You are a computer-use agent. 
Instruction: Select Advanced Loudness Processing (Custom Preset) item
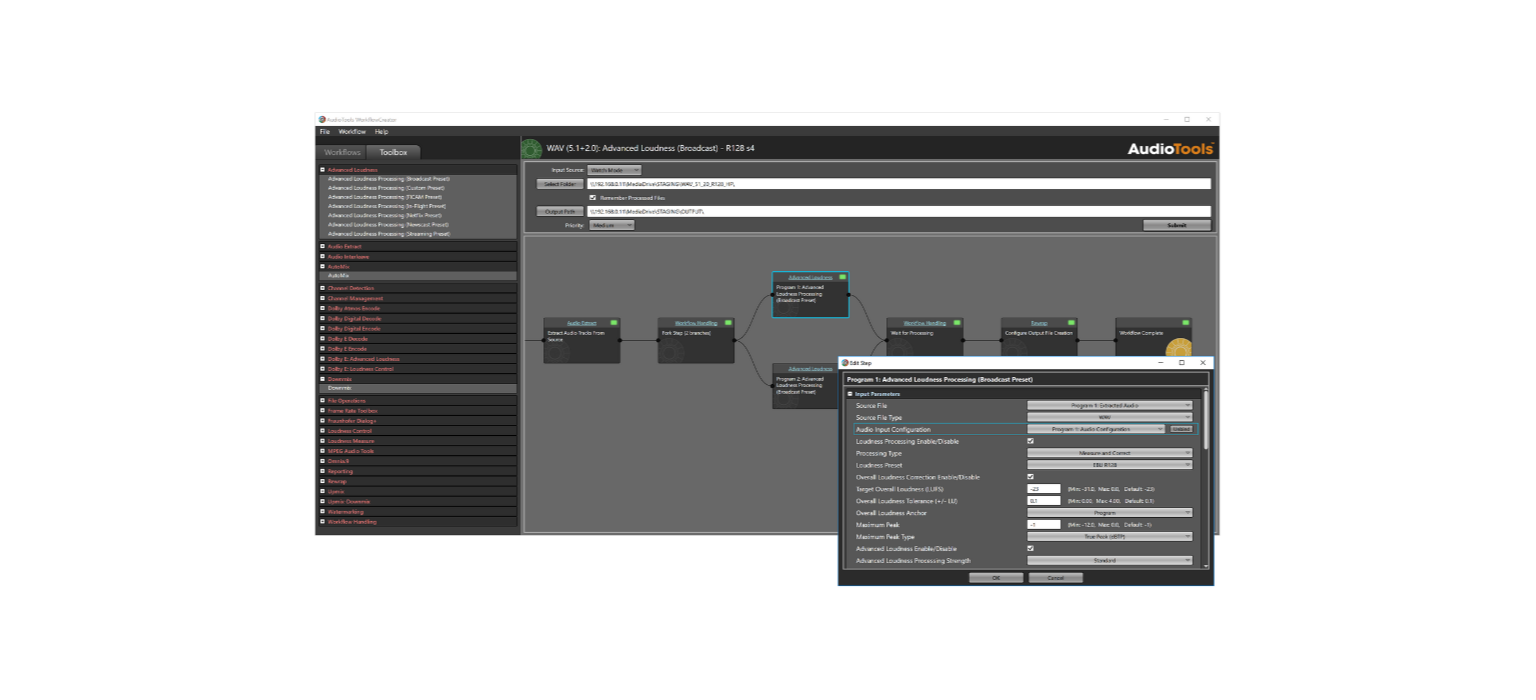386,188
